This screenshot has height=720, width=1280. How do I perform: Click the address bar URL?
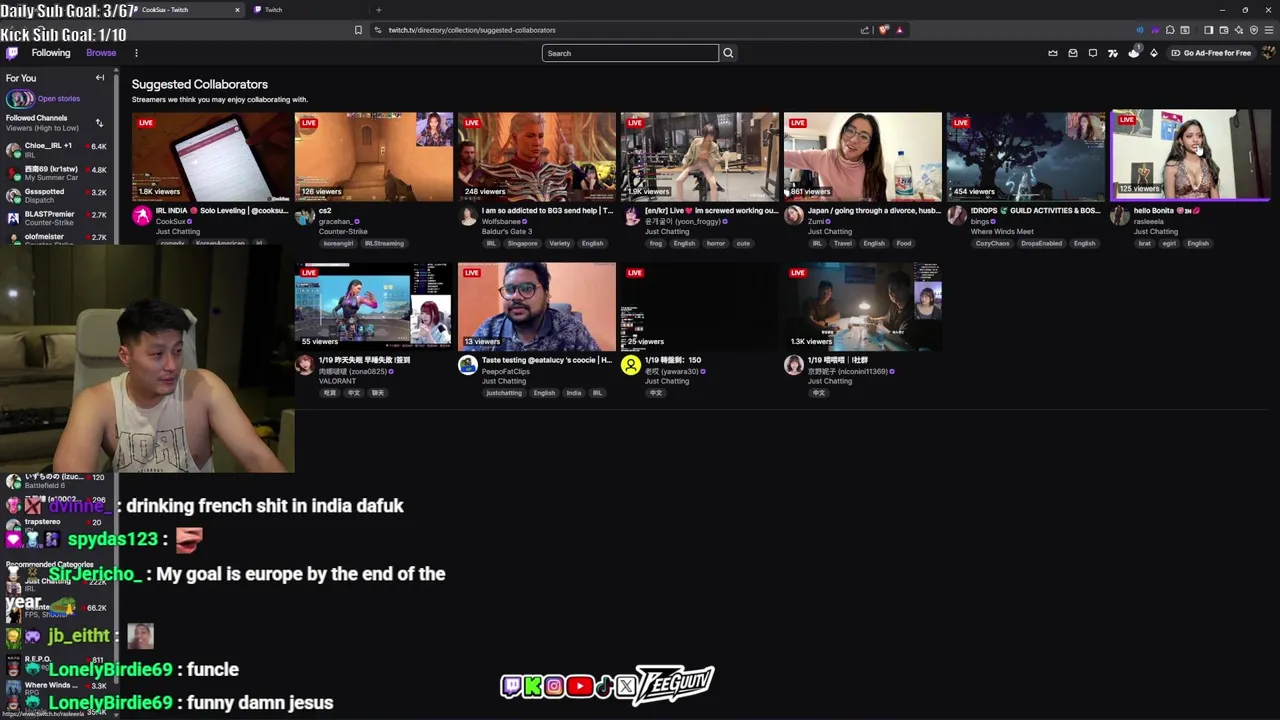click(x=472, y=30)
